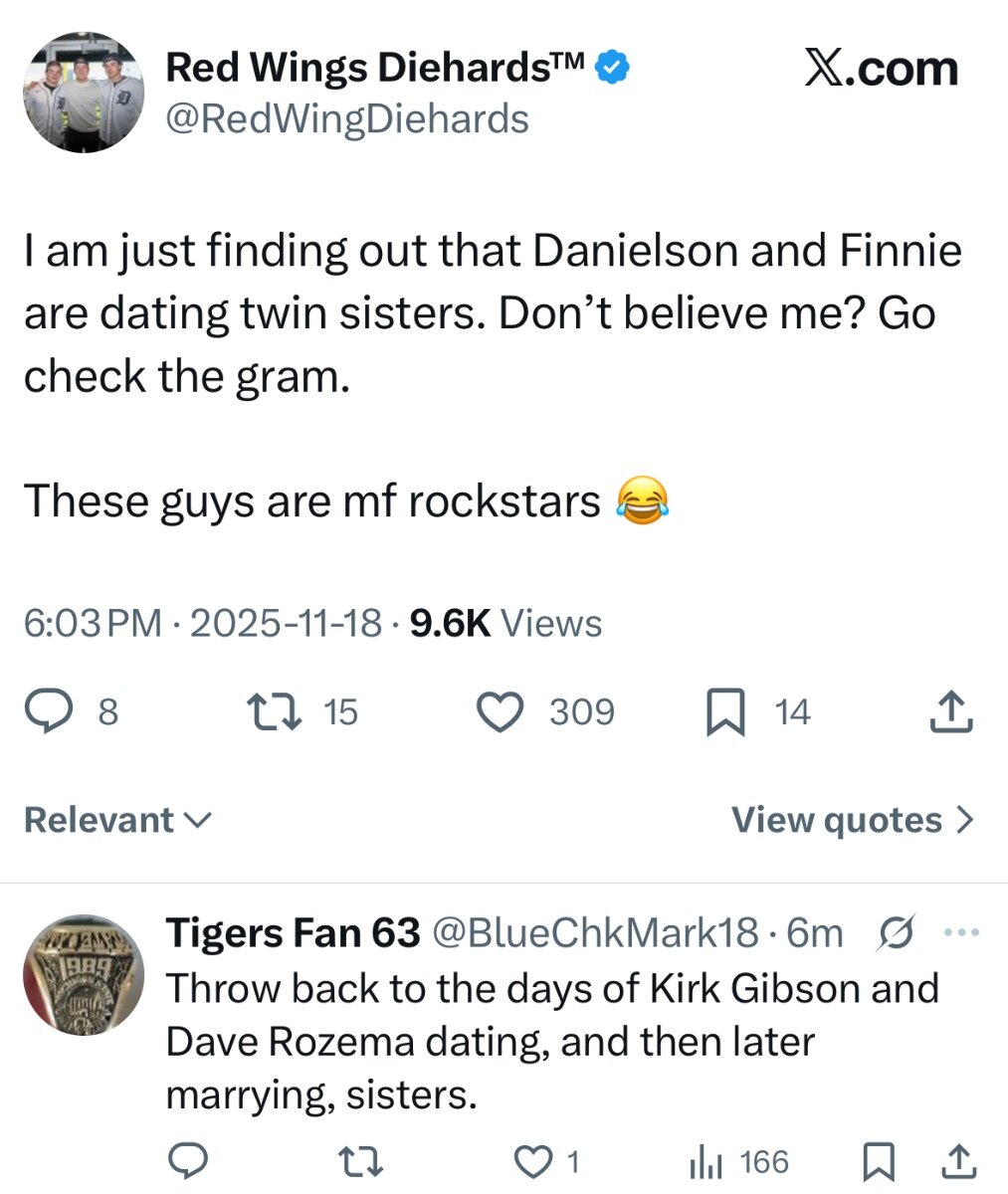Reply to Tigers Fan 63 comment
Viewport: 1008px width, 1194px height.
[x=186, y=1160]
